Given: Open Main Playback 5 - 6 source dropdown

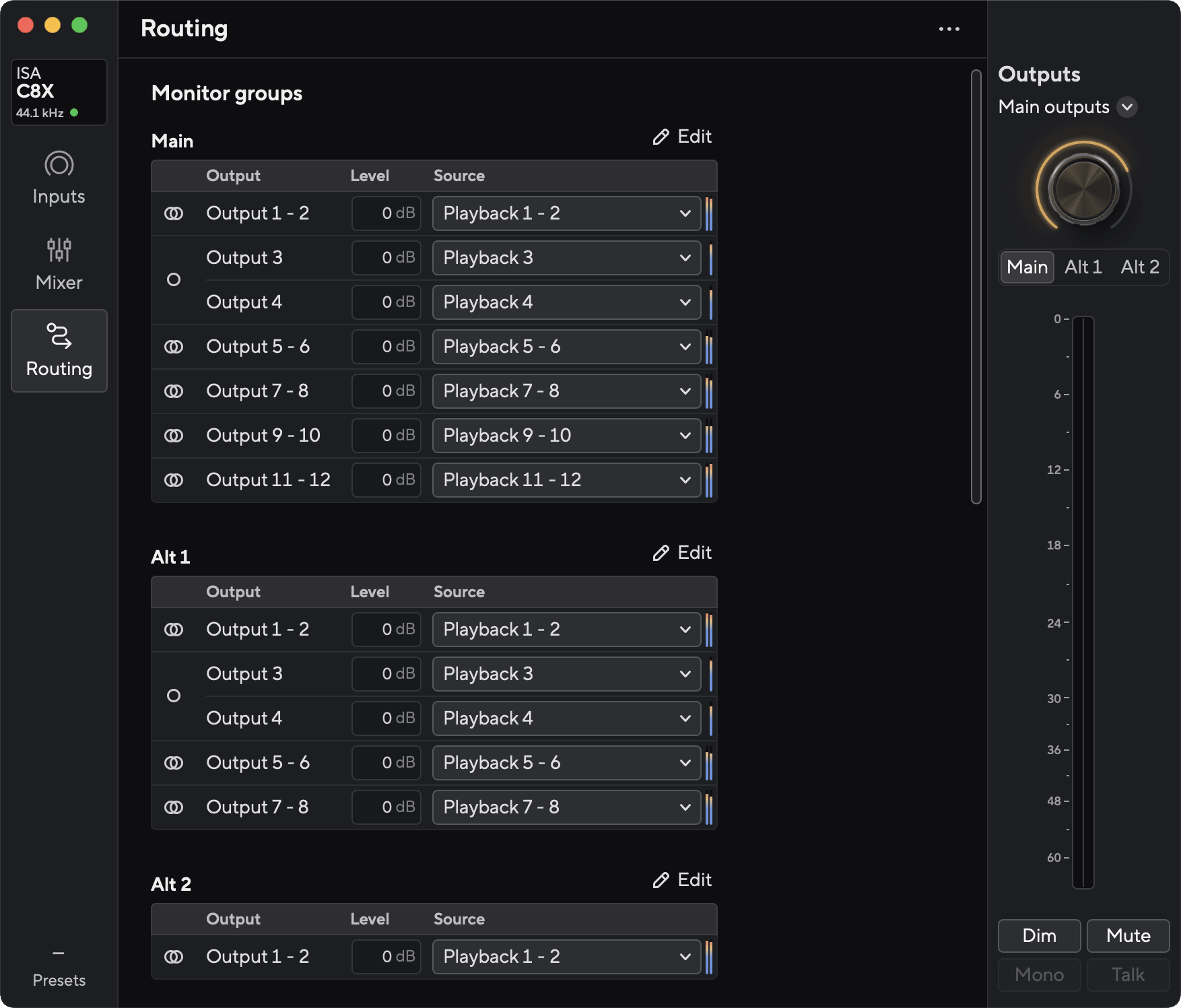Looking at the screenshot, I should click(x=566, y=347).
